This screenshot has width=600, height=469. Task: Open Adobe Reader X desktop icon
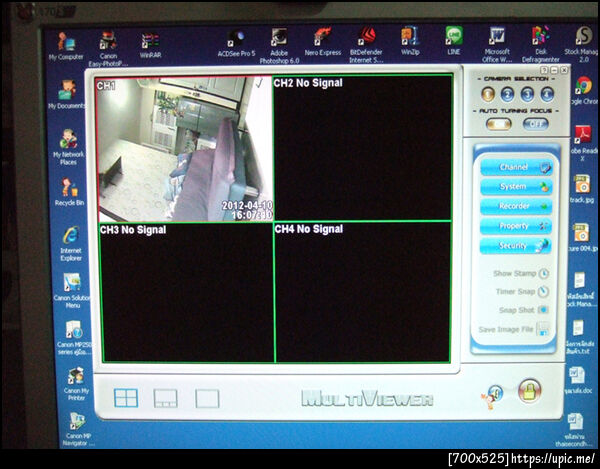[583, 143]
